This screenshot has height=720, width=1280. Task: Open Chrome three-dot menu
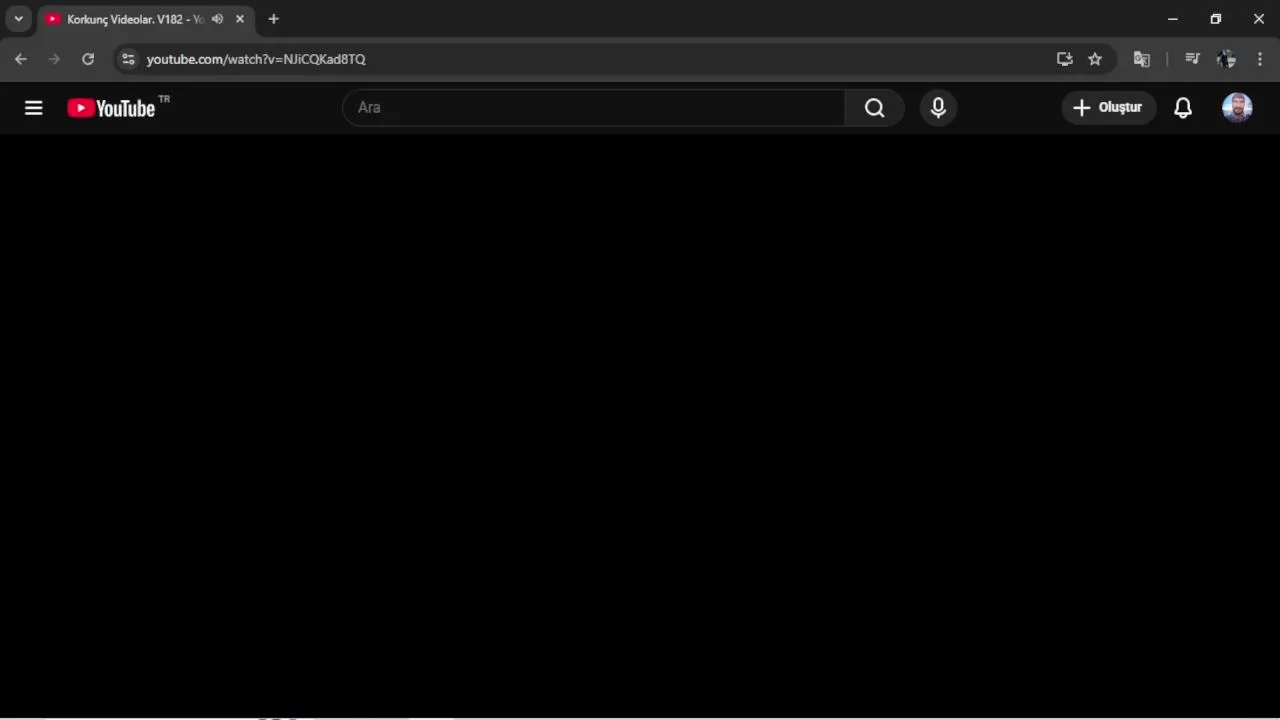pos(1260,59)
